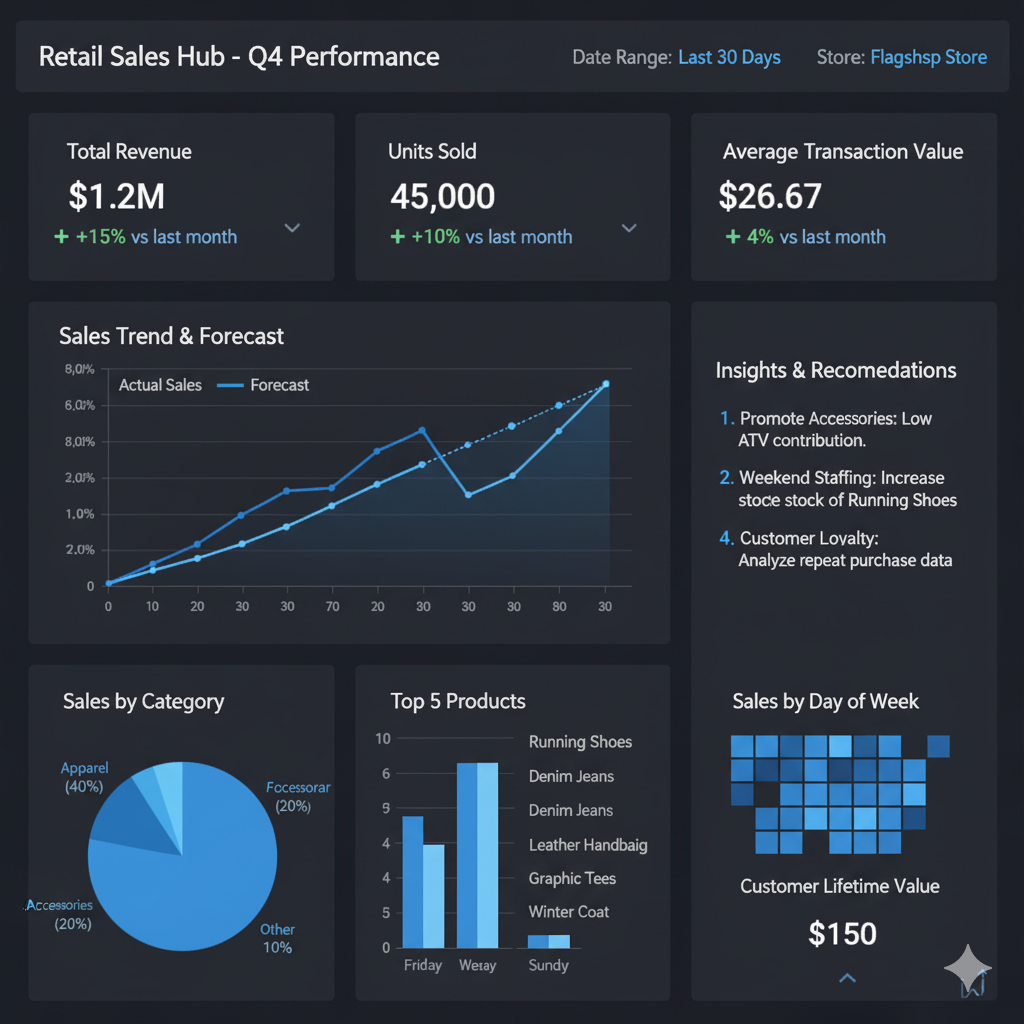Image resolution: width=1024 pixels, height=1024 pixels.
Task: Select the Flagshsp Store link
Action: 928,57
